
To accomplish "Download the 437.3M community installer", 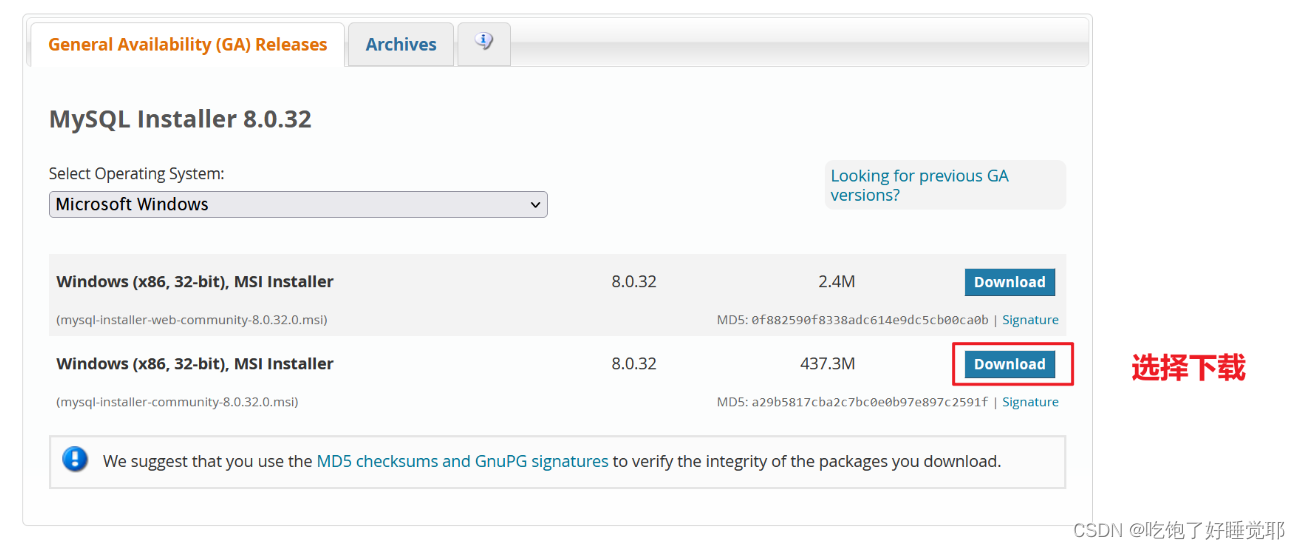I will point(1009,364).
